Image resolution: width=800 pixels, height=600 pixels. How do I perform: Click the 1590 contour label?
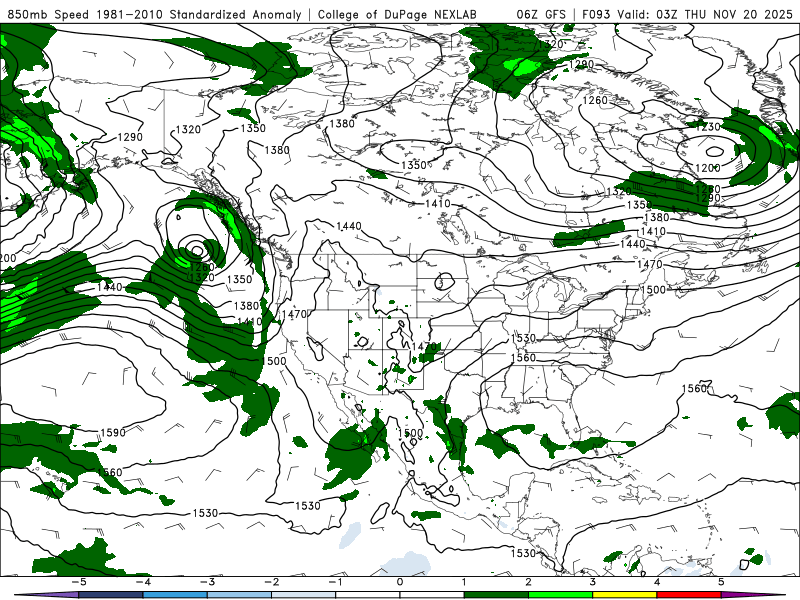point(113,433)
